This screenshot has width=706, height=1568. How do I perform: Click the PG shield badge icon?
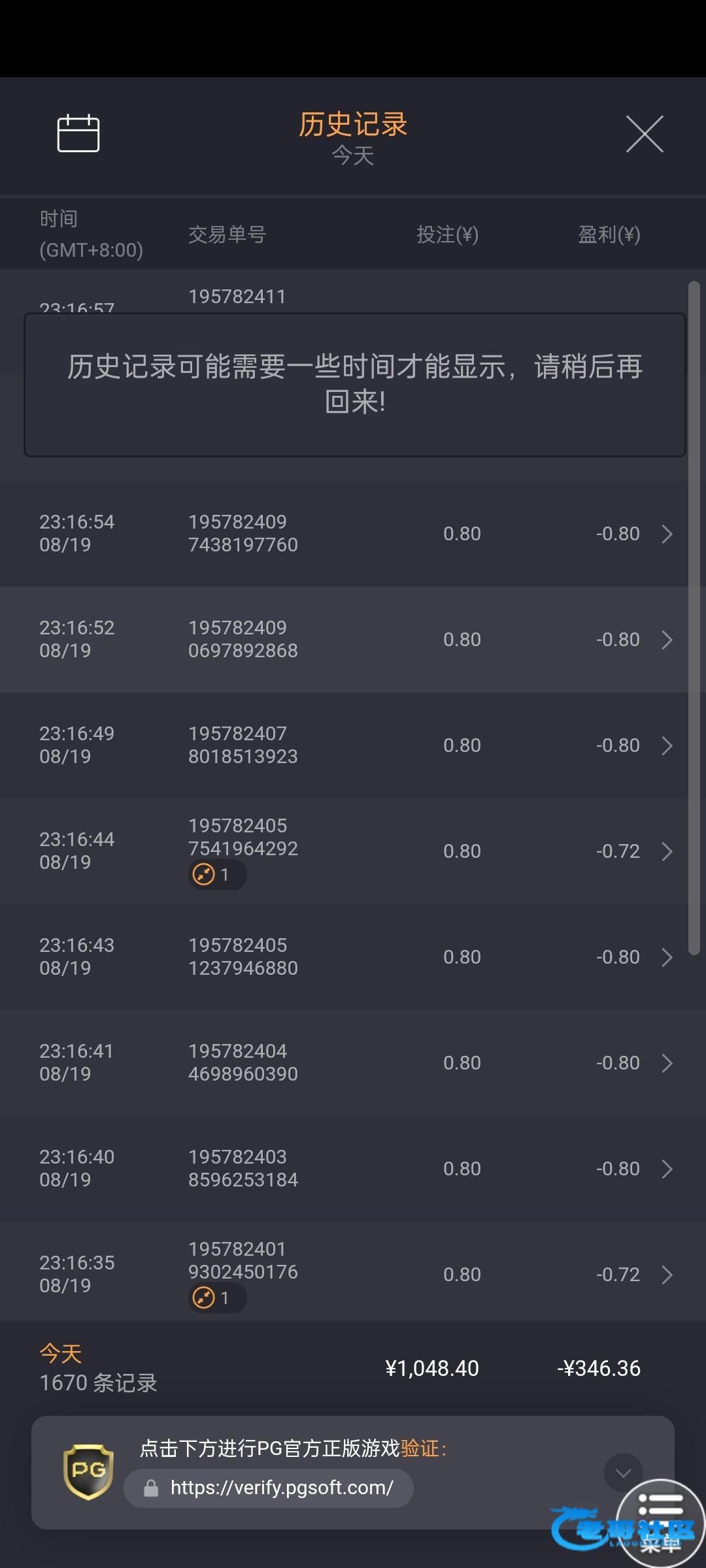tap(88, 1471)
